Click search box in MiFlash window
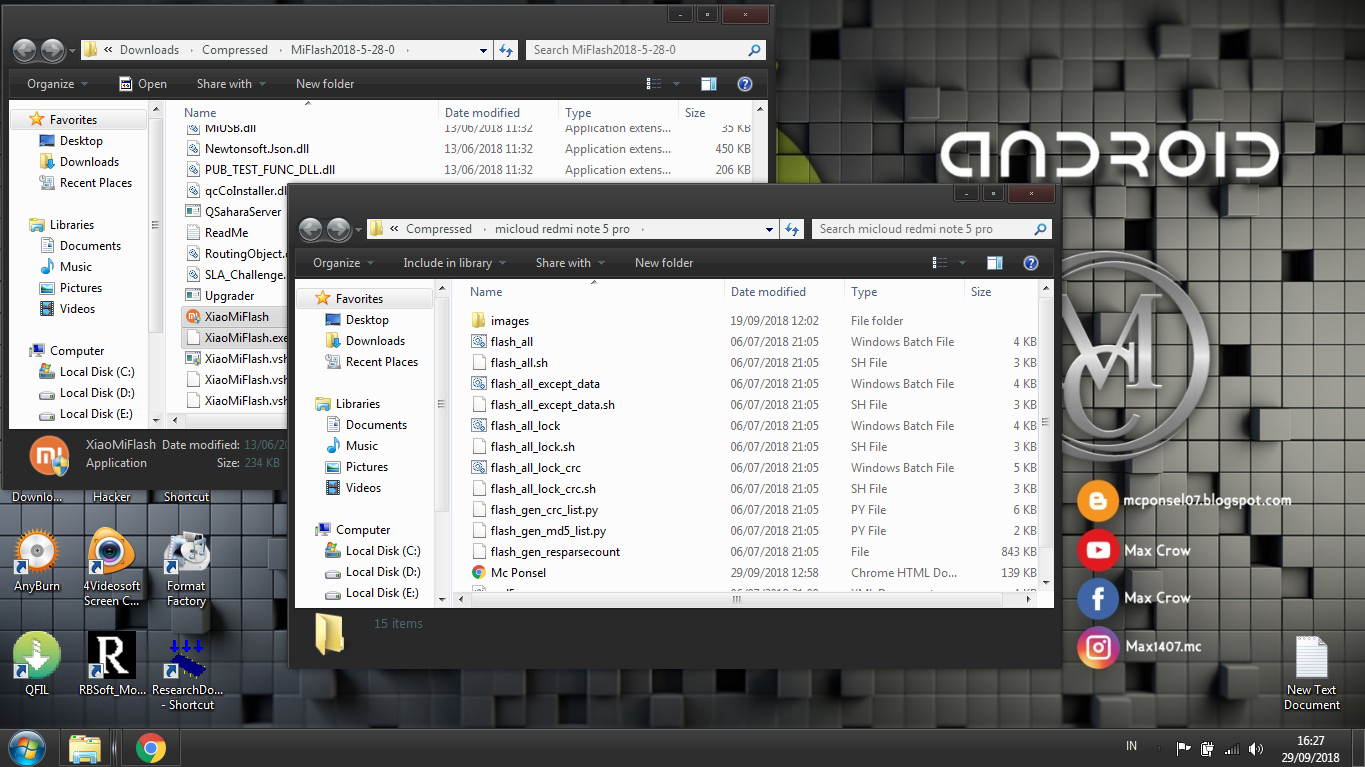The width and height of the screenshot is (1365, 767). tap(646, 50)
